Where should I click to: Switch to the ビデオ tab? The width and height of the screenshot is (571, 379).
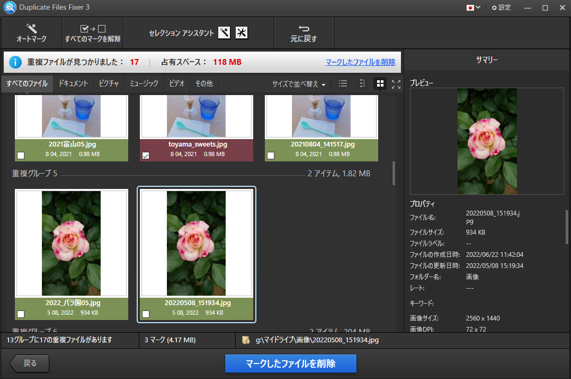(x=177, y=83)
